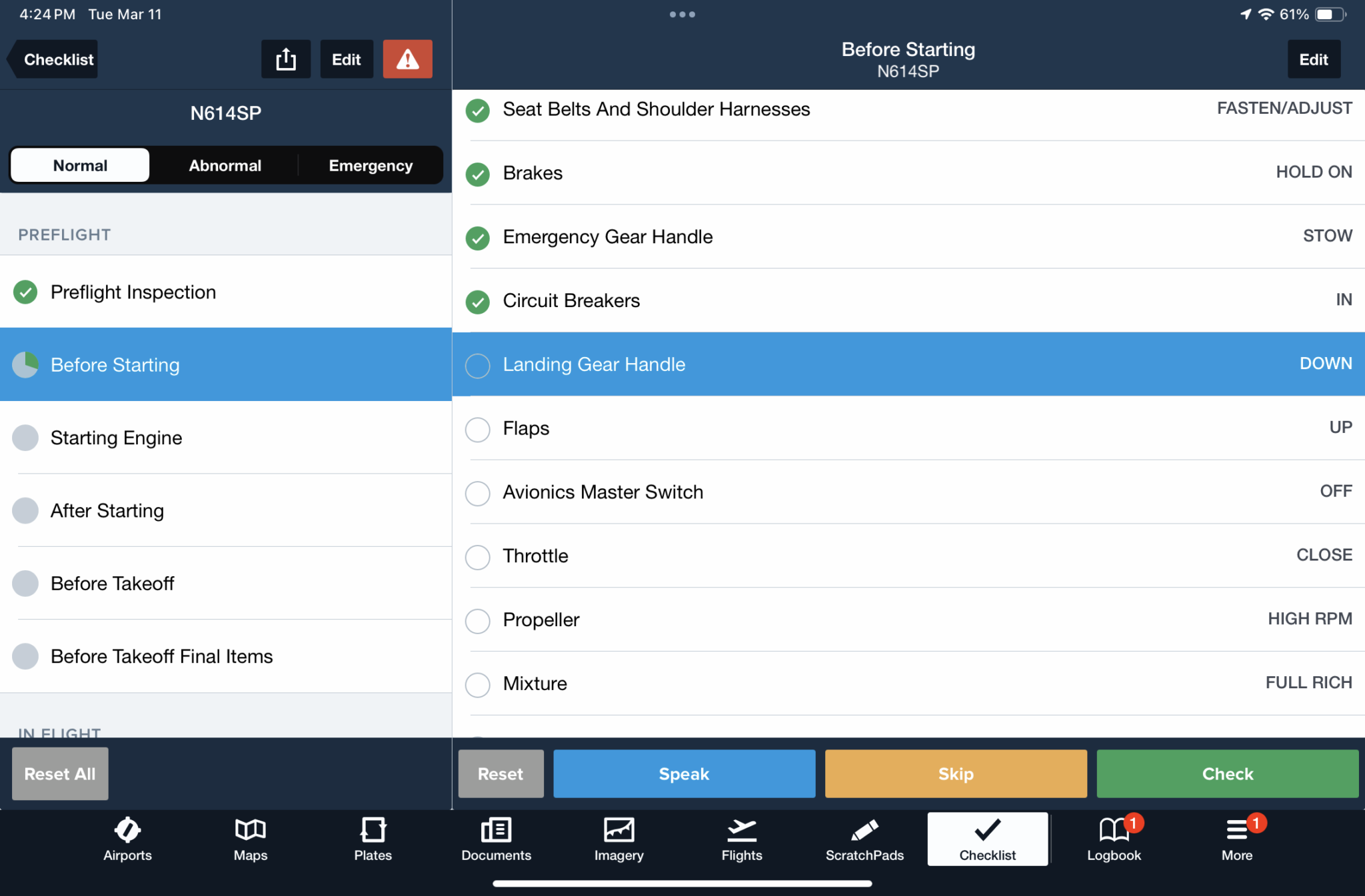This screenshot has width=1365, height=896.
Task: Tap the share/export icon
Action: [286, 59]
